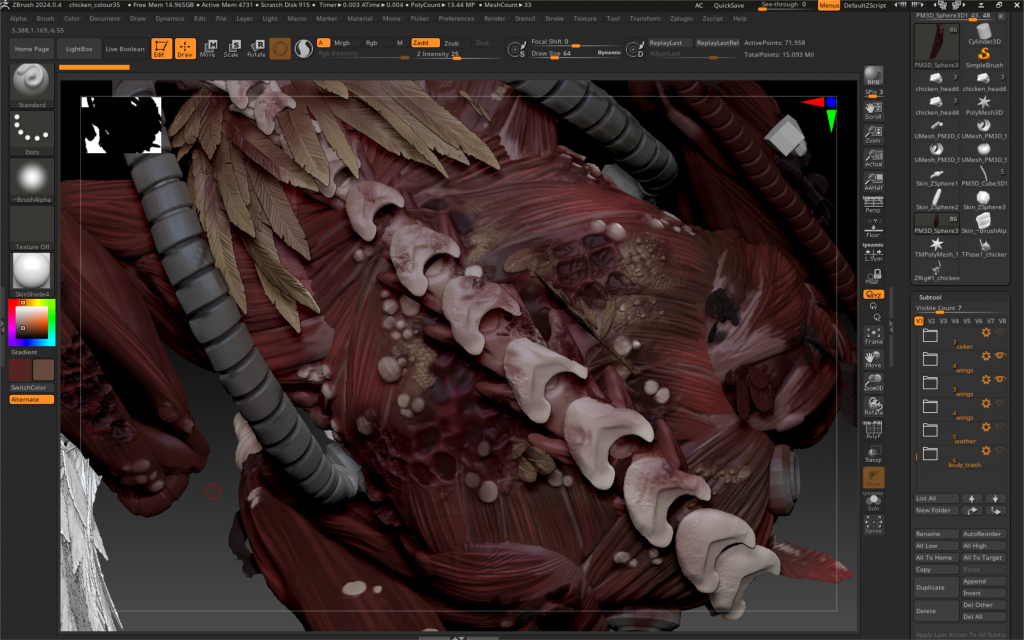The width and height of the screenshot is (1024, 640).
Task: Toggle the Alternate color button
Action: click(x=31, y=399)
